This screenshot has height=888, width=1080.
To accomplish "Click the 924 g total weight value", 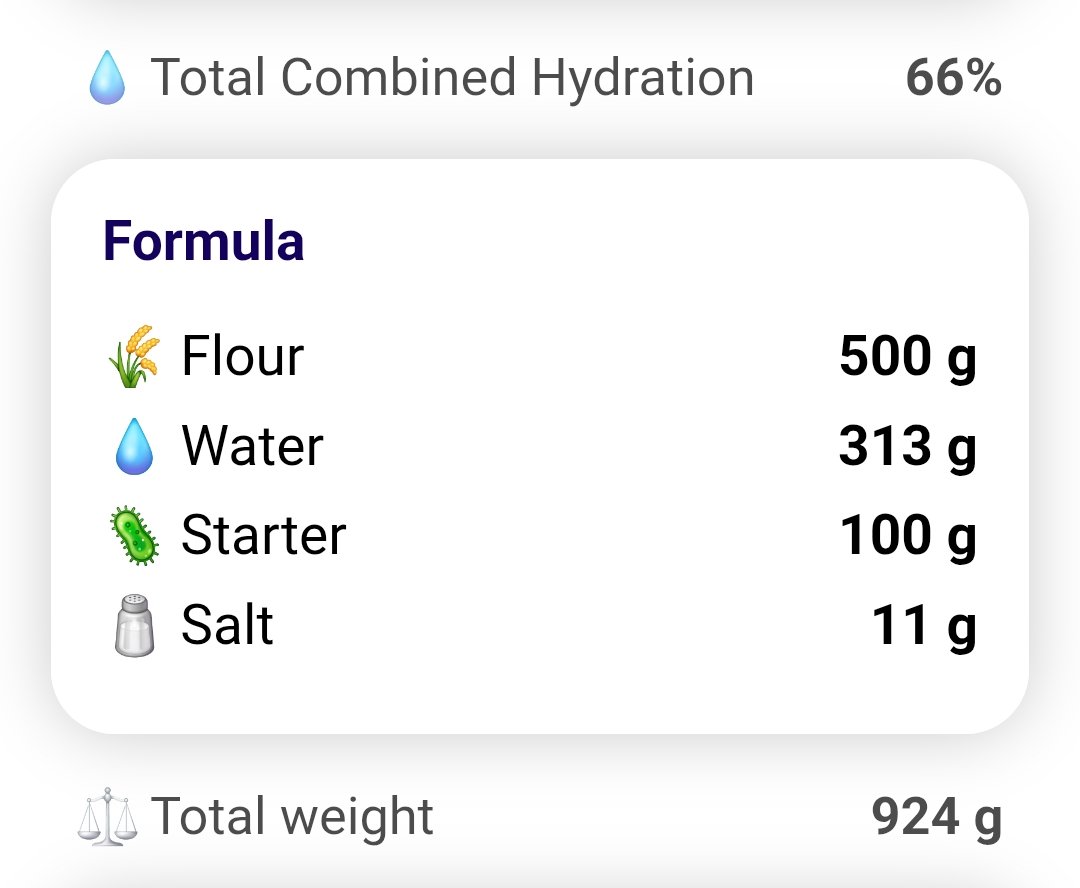I will coord(937,818).
